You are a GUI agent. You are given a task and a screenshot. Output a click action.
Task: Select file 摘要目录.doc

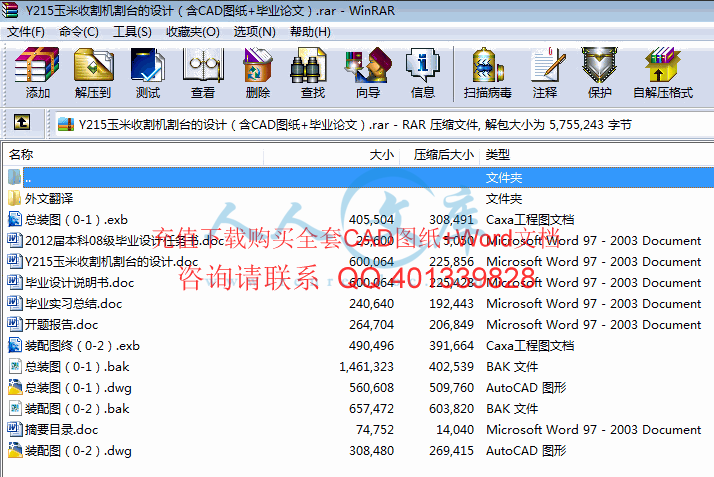click(61, 429)
